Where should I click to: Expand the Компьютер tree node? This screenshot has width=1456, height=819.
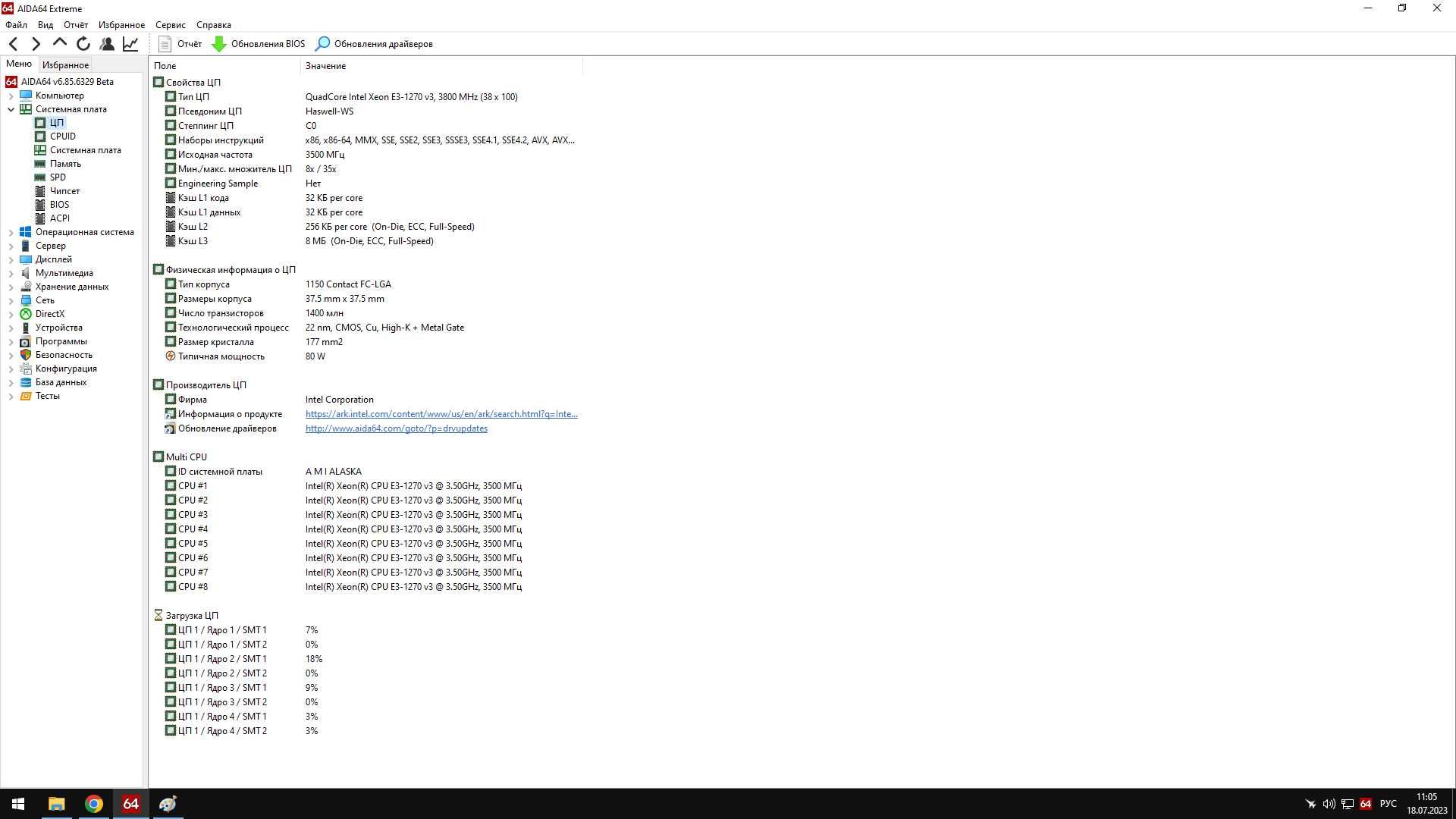click(11, 96)
